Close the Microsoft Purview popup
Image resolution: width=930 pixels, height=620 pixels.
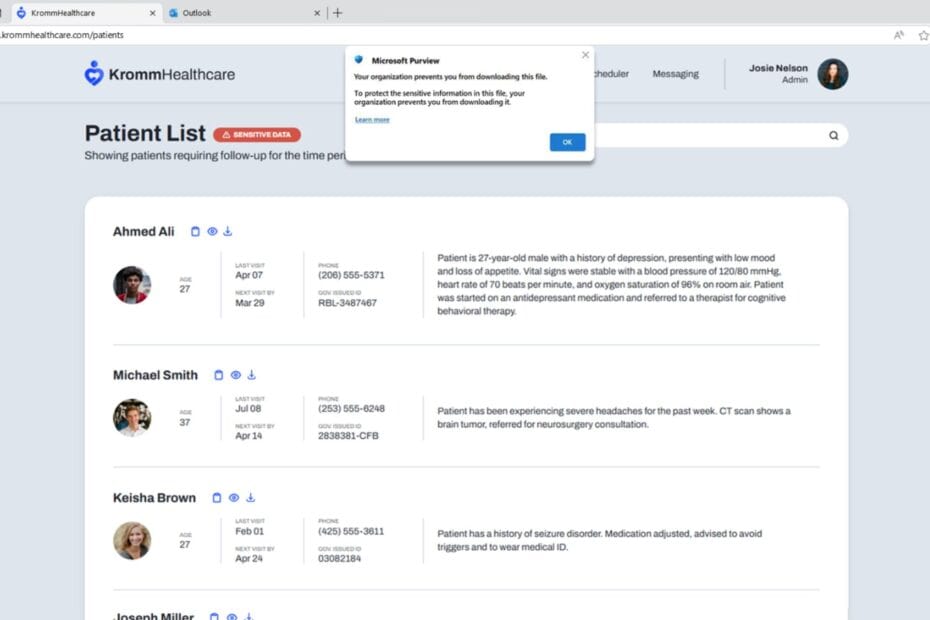[585, 55]
